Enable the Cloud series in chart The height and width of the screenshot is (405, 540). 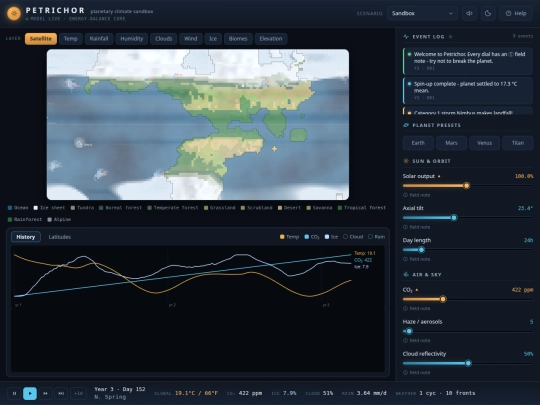click(353, 237)
